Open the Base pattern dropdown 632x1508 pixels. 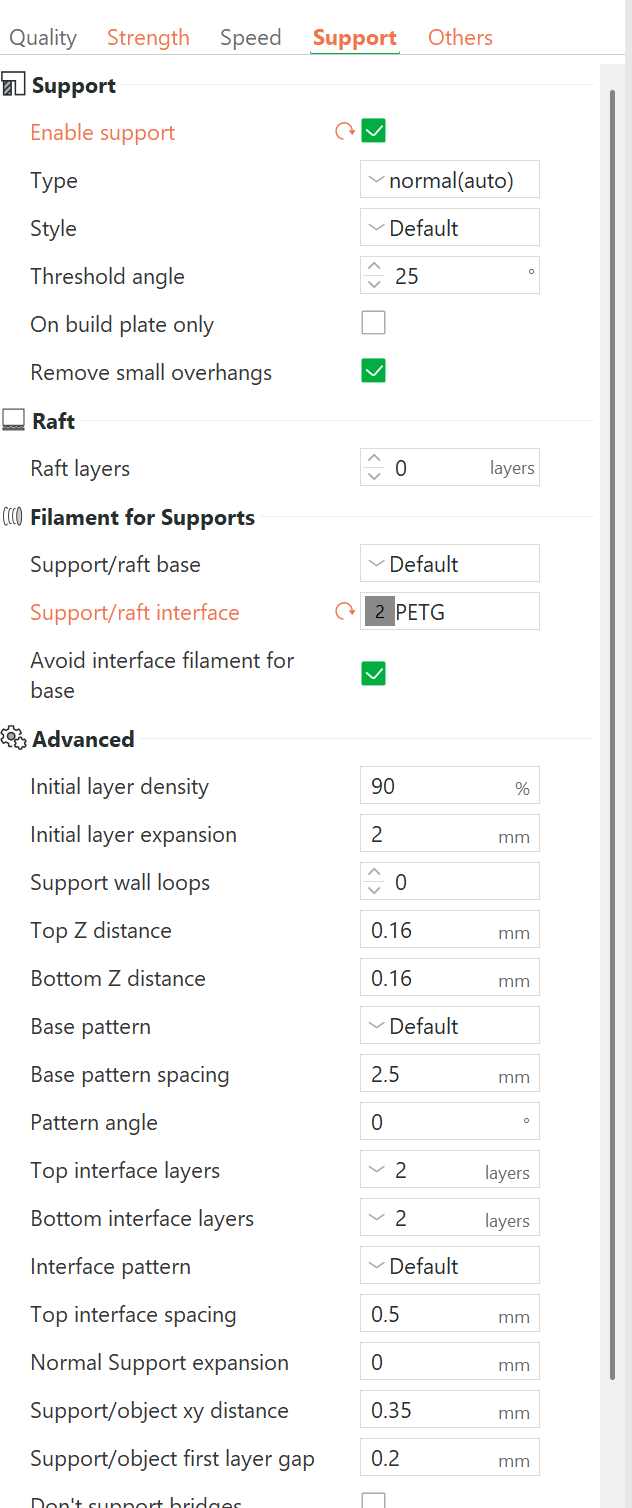(450, 1026)
